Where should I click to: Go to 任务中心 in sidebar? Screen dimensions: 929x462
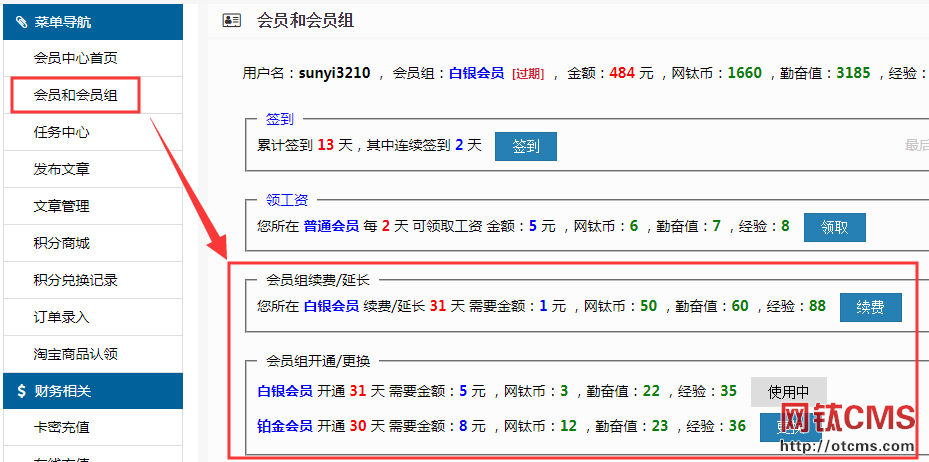[x=62, y=132]
